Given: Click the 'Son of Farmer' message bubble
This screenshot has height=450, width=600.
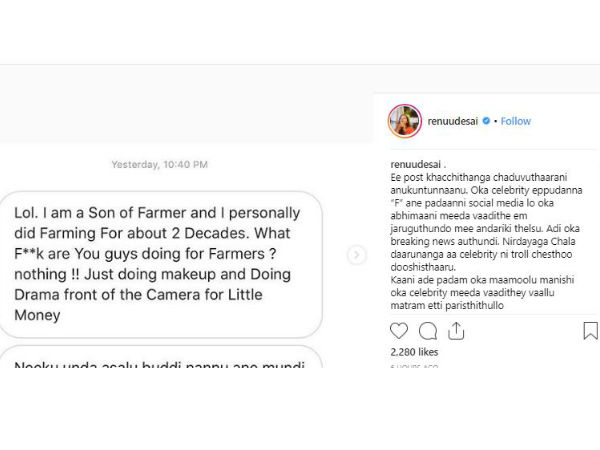Looking at the screenshot, I should click(167, 263).
